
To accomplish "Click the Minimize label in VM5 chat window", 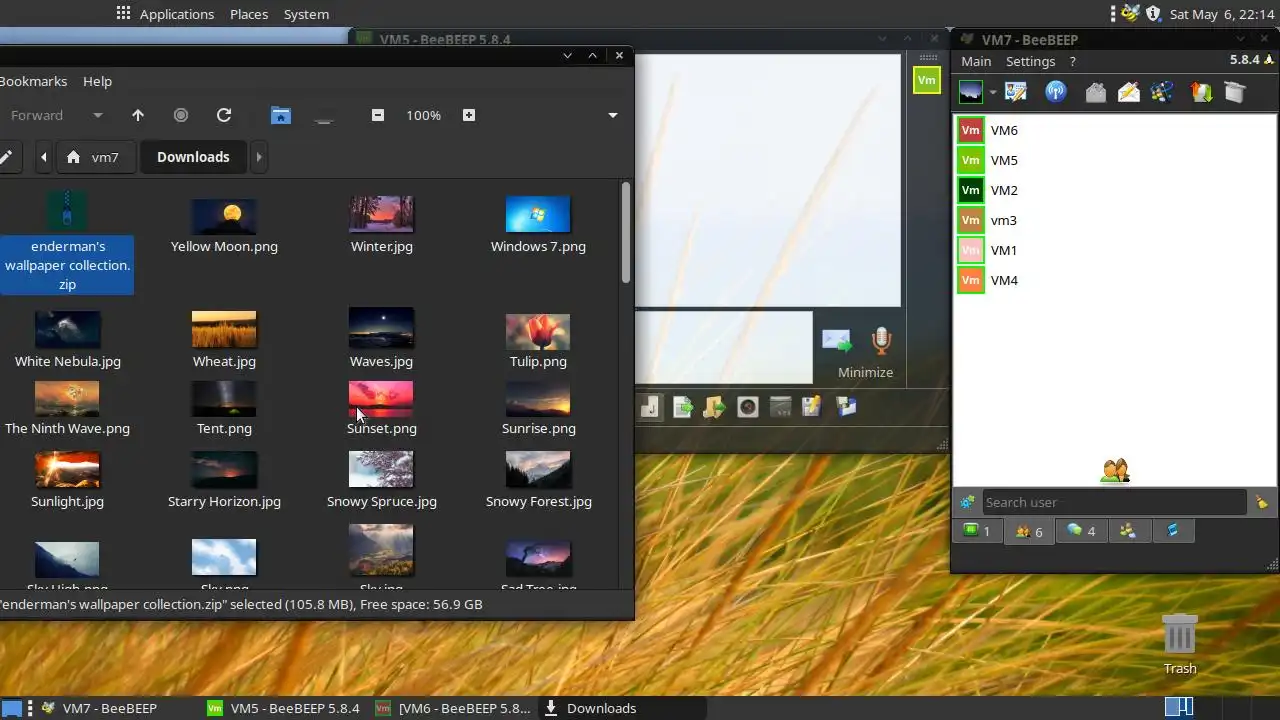I will tap(865, 372).
